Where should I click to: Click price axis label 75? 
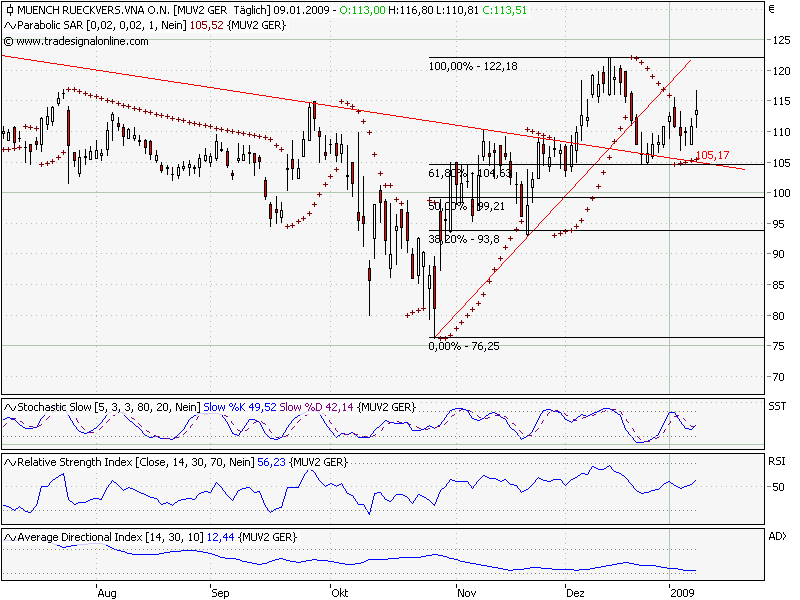[778, 346]
